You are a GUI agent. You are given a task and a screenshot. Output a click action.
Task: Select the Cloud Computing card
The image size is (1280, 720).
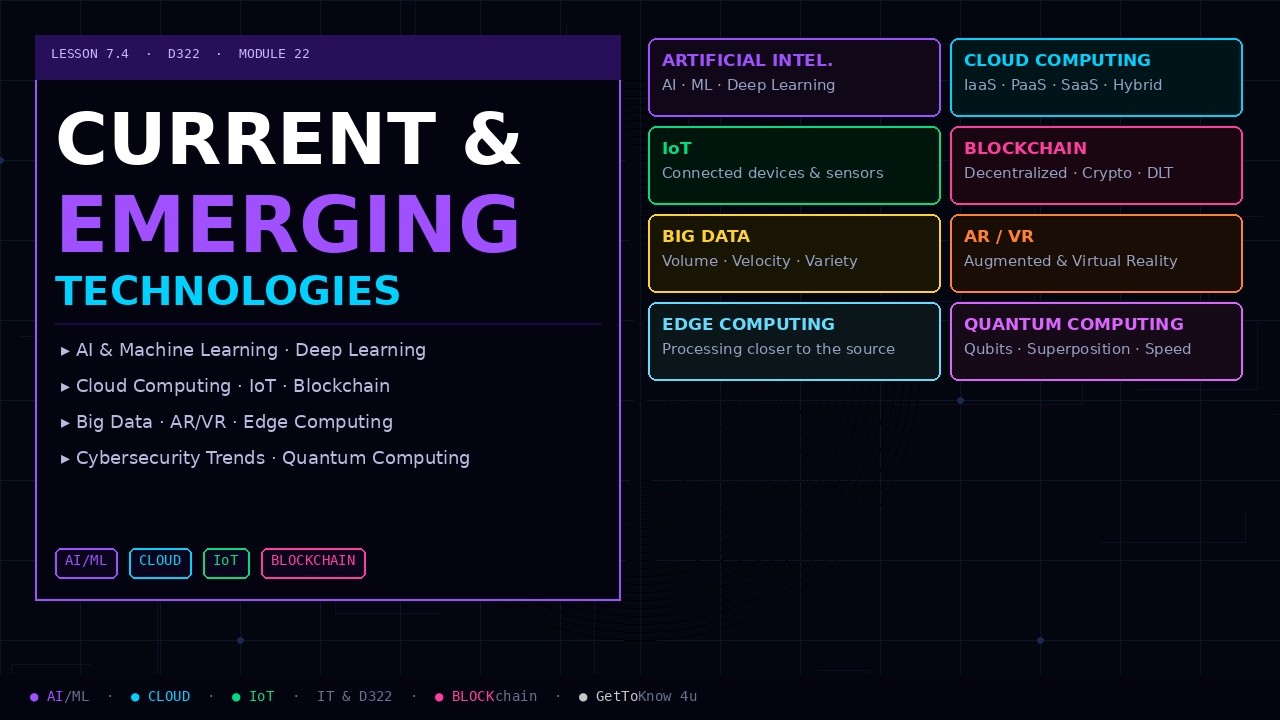click(1096, 78)
